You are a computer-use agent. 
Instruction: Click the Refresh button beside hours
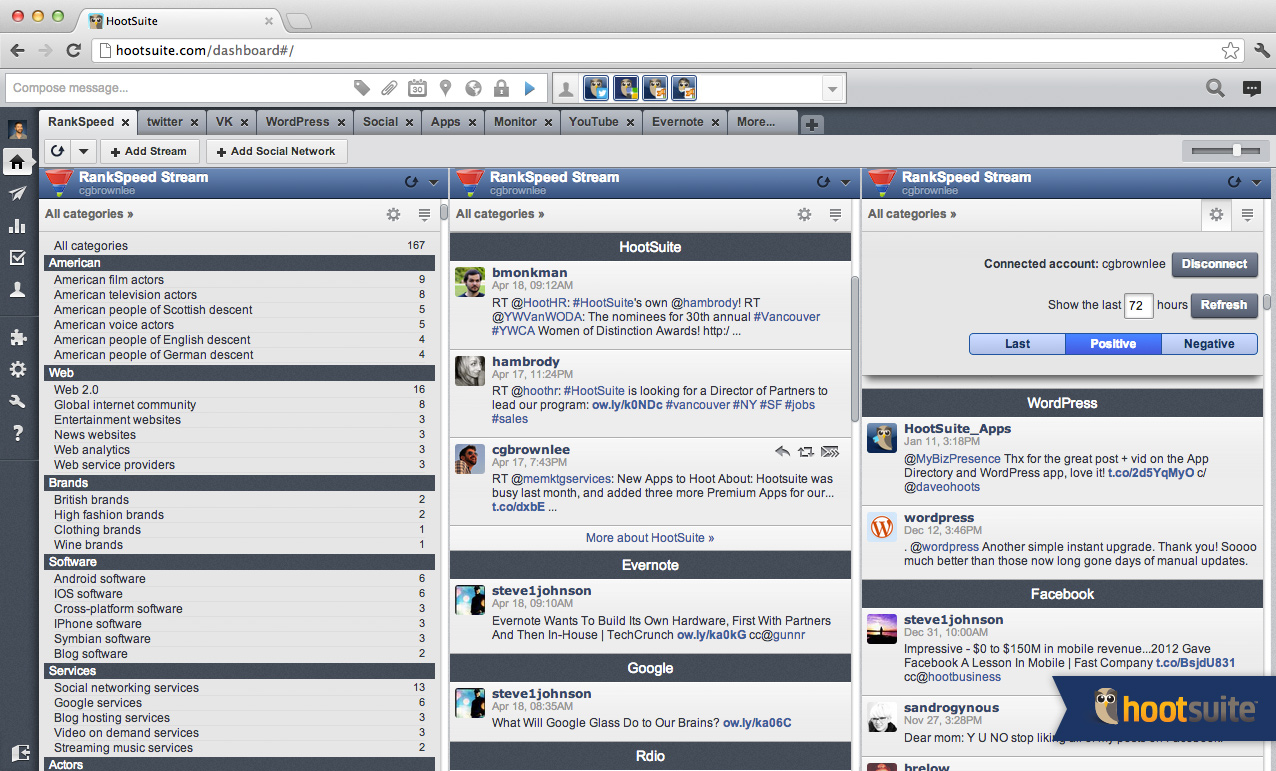coord(1224,305)
